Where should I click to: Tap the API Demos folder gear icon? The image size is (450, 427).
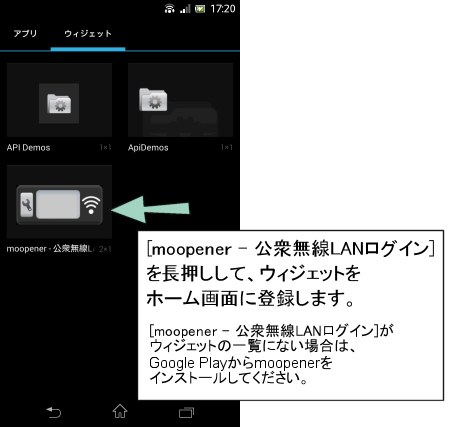click(59, 103)
